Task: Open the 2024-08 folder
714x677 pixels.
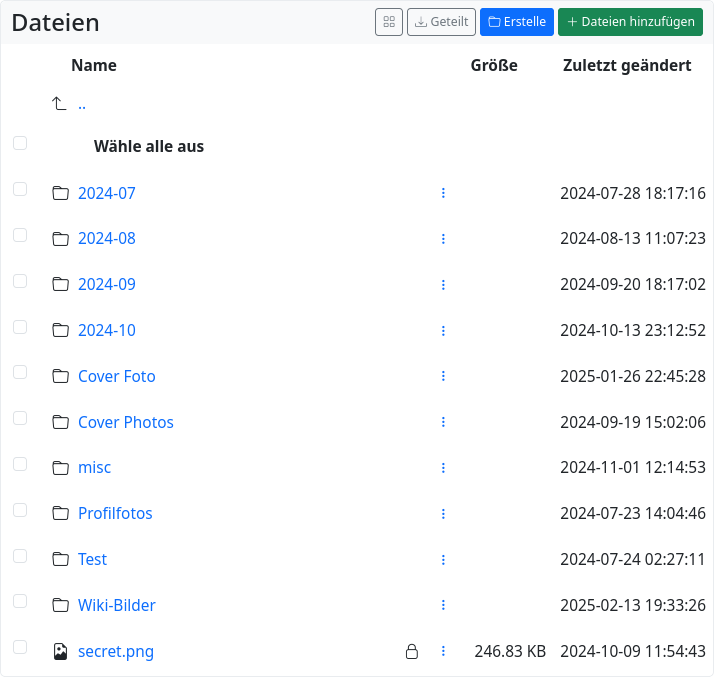Action: point(107,239)
